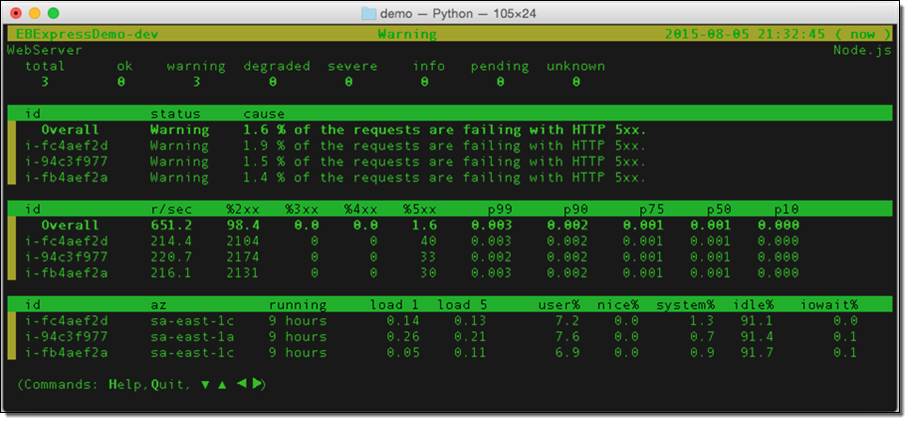Click the folder icon in title bar
The height and width of the screenshot is (423, 910).
pyautogui.click(x=368, y=14)
